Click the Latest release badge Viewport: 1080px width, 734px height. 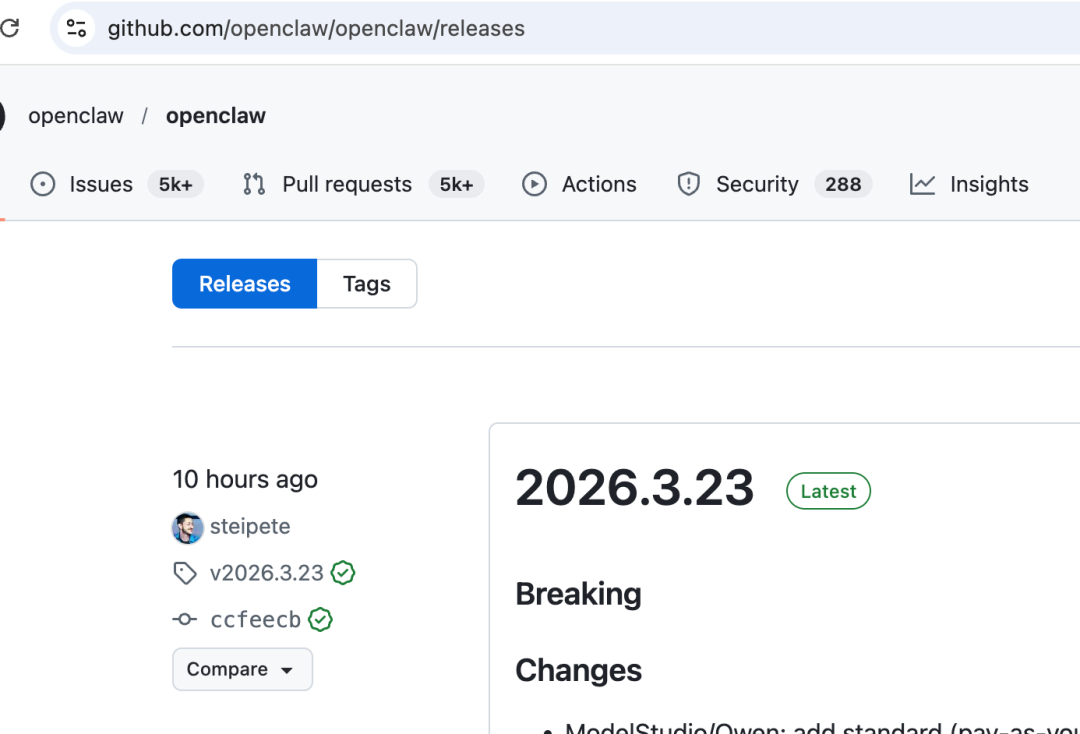[829, 491]
